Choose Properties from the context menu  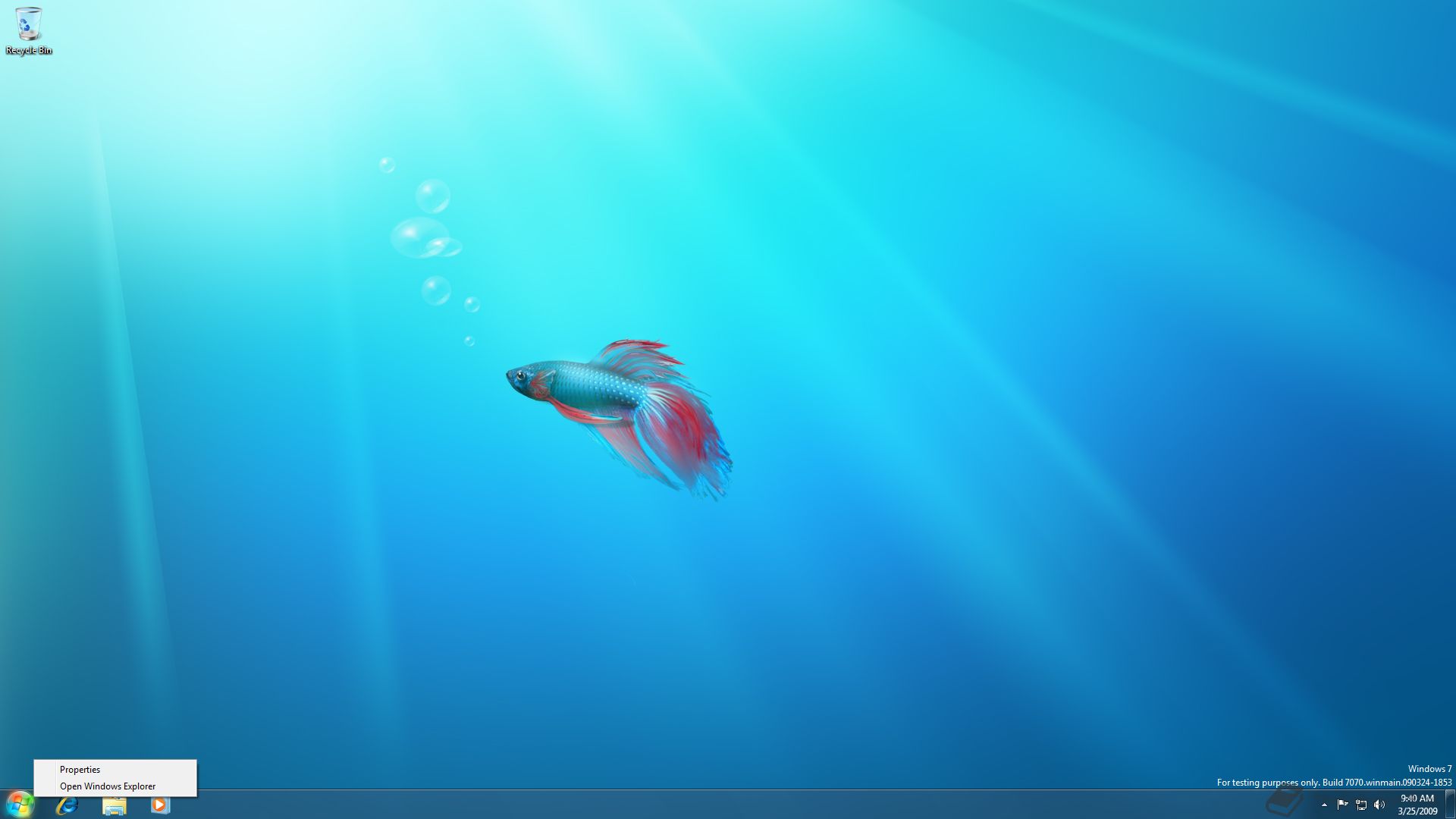point(115,770)
